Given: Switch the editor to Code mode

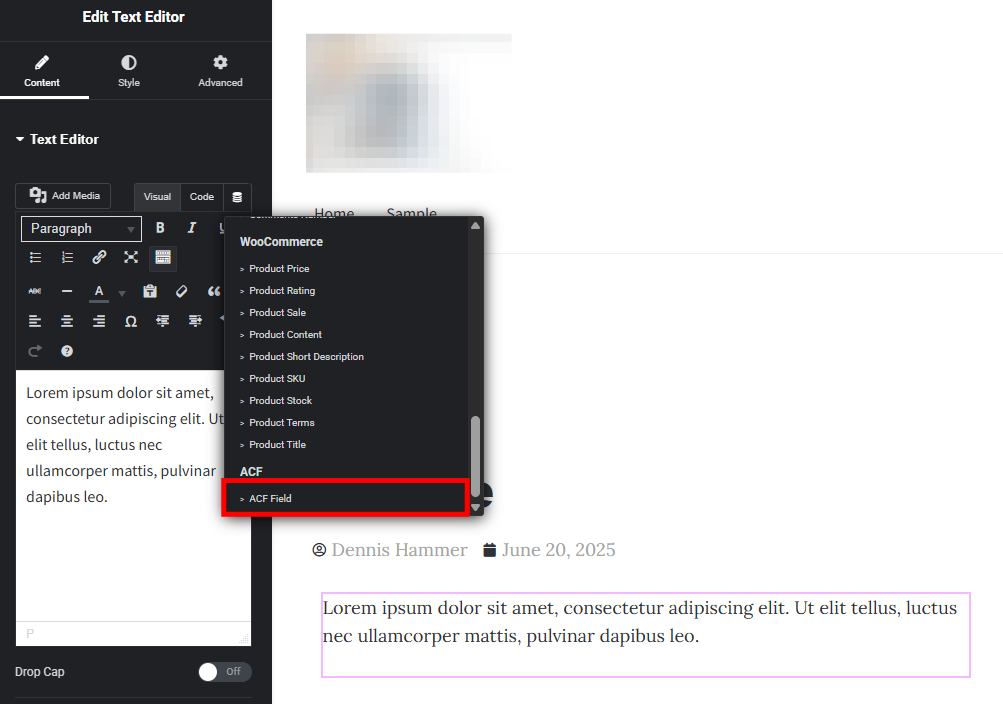Looking at the screenshot, I should pyautogui.click(x=201, y=196).
